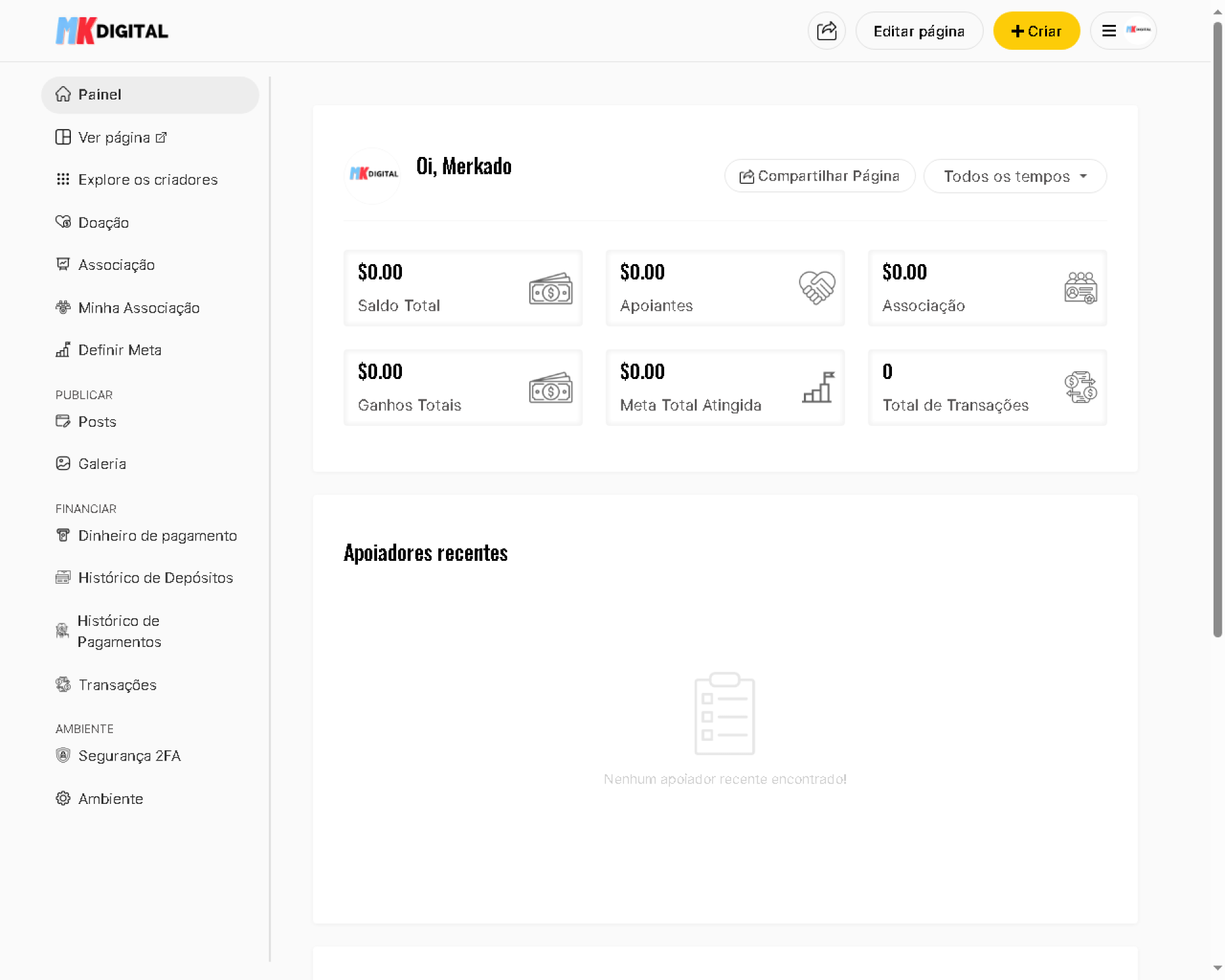Click the Definir Meta chart icon

coord(63,350)
